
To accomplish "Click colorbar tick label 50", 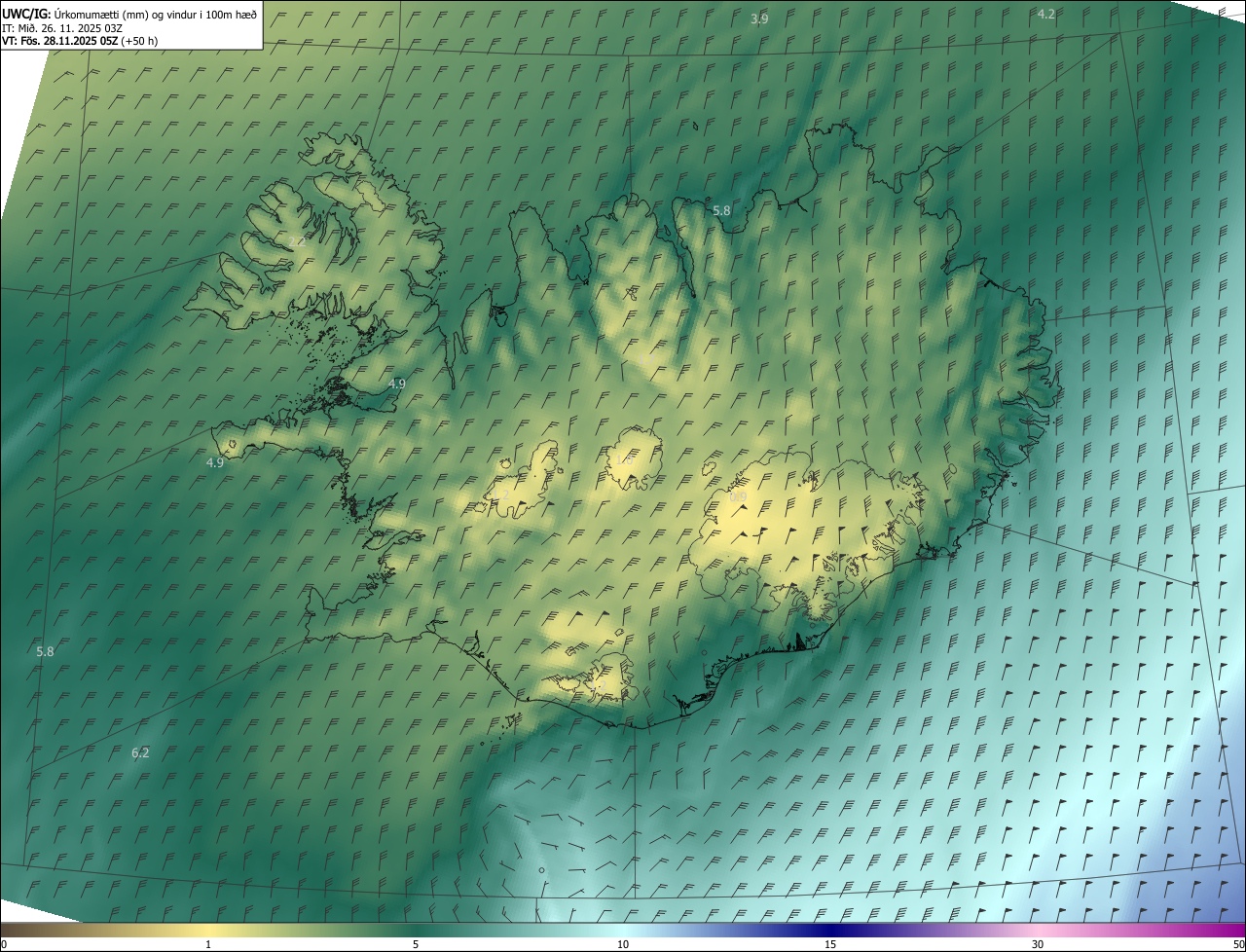I will click(x=1238, y=944).
